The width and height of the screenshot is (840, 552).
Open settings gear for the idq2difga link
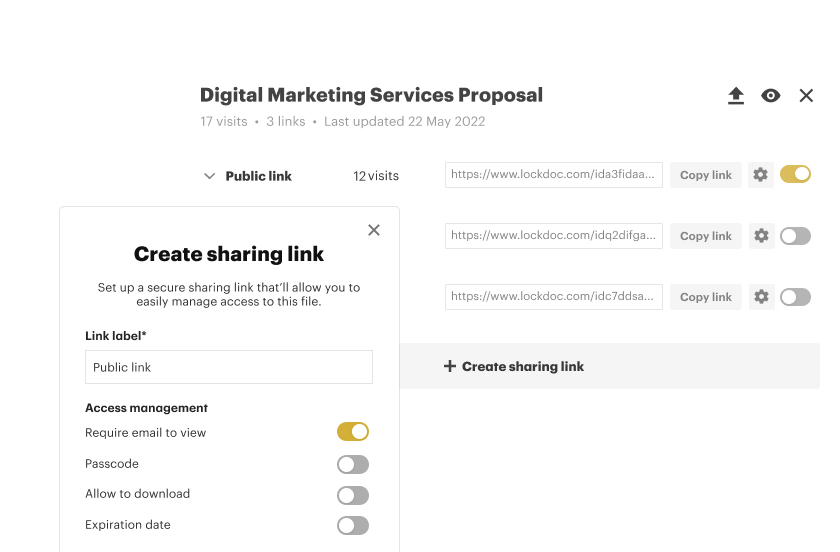[x=761, y=236]
